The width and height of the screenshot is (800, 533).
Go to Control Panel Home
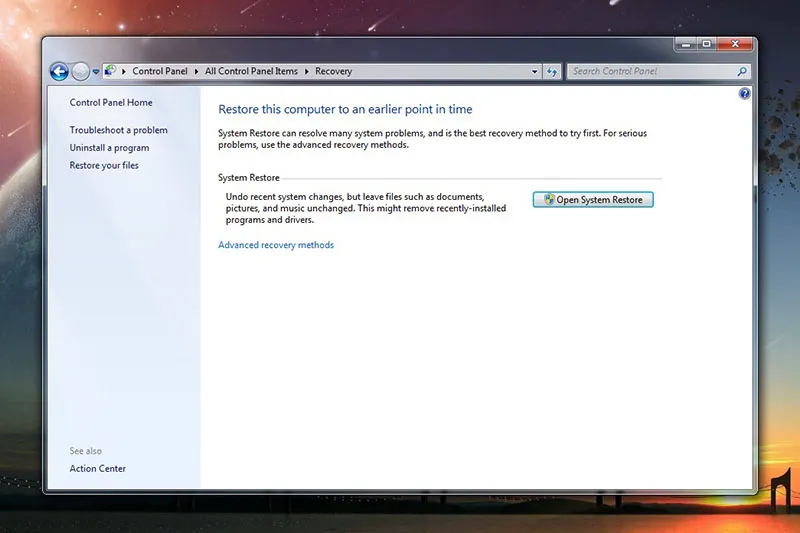tap(111, 102)
